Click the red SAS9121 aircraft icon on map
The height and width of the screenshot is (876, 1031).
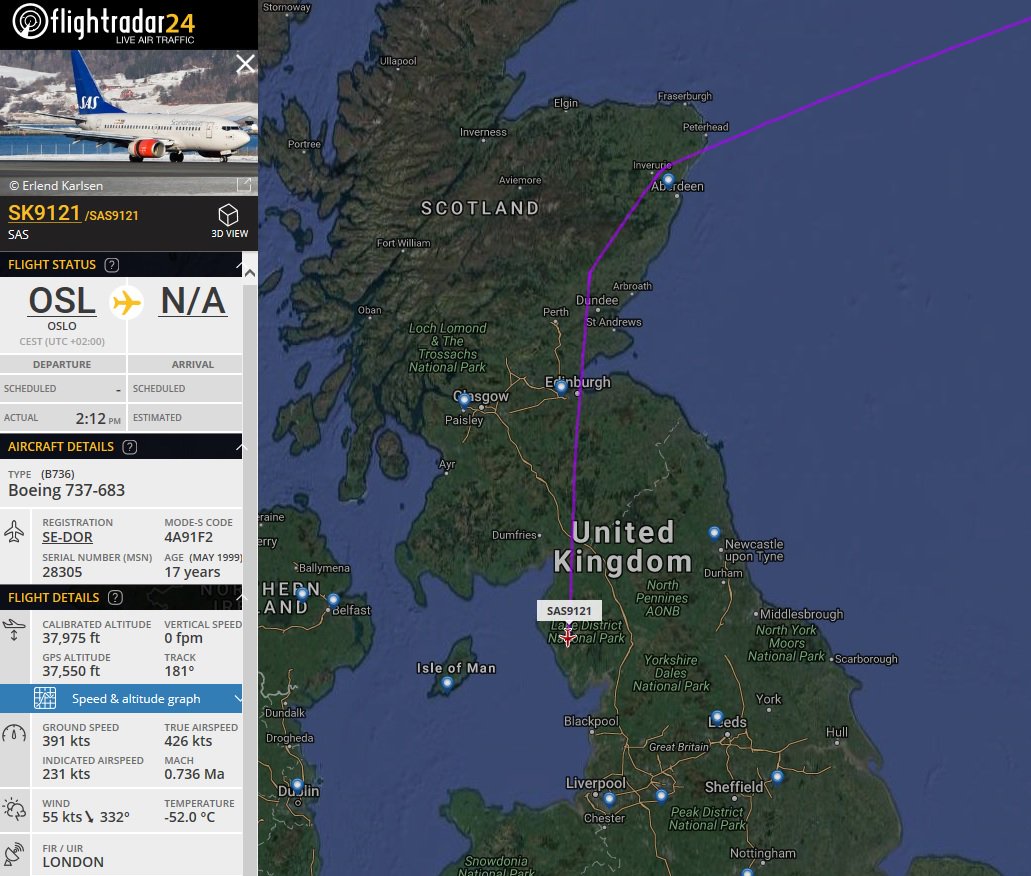[x=568, y=636]
